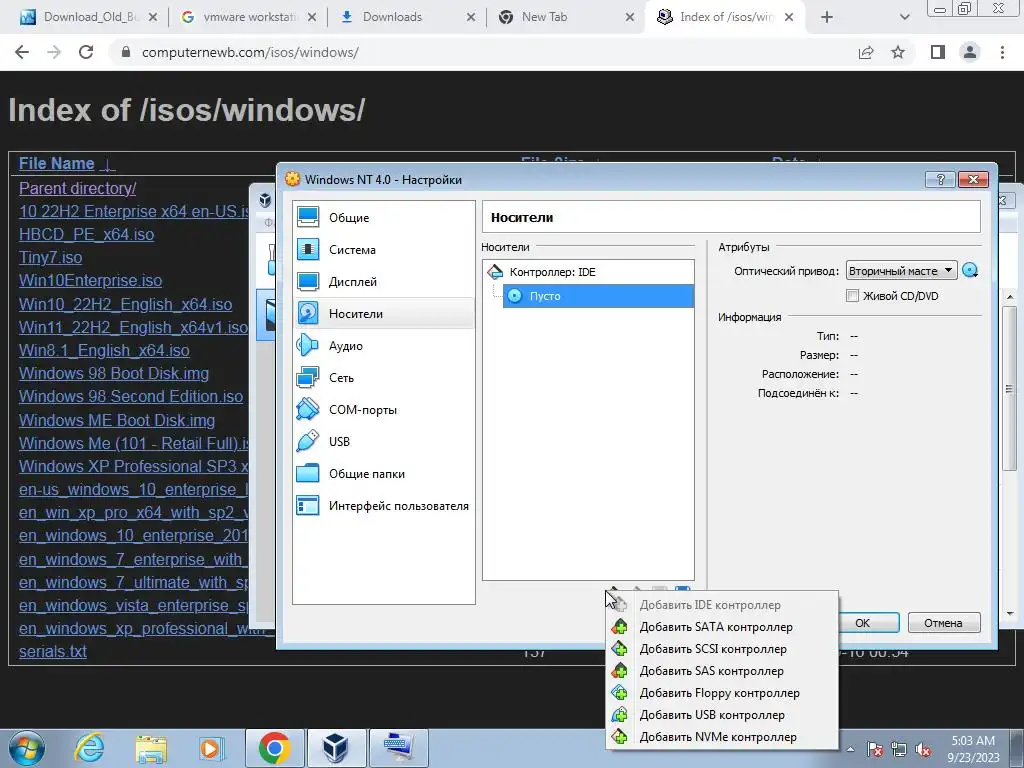Viewport: 1024px width, 768px height.
Task: Click the optical disk chooser icon
Action: coord(970,270)
